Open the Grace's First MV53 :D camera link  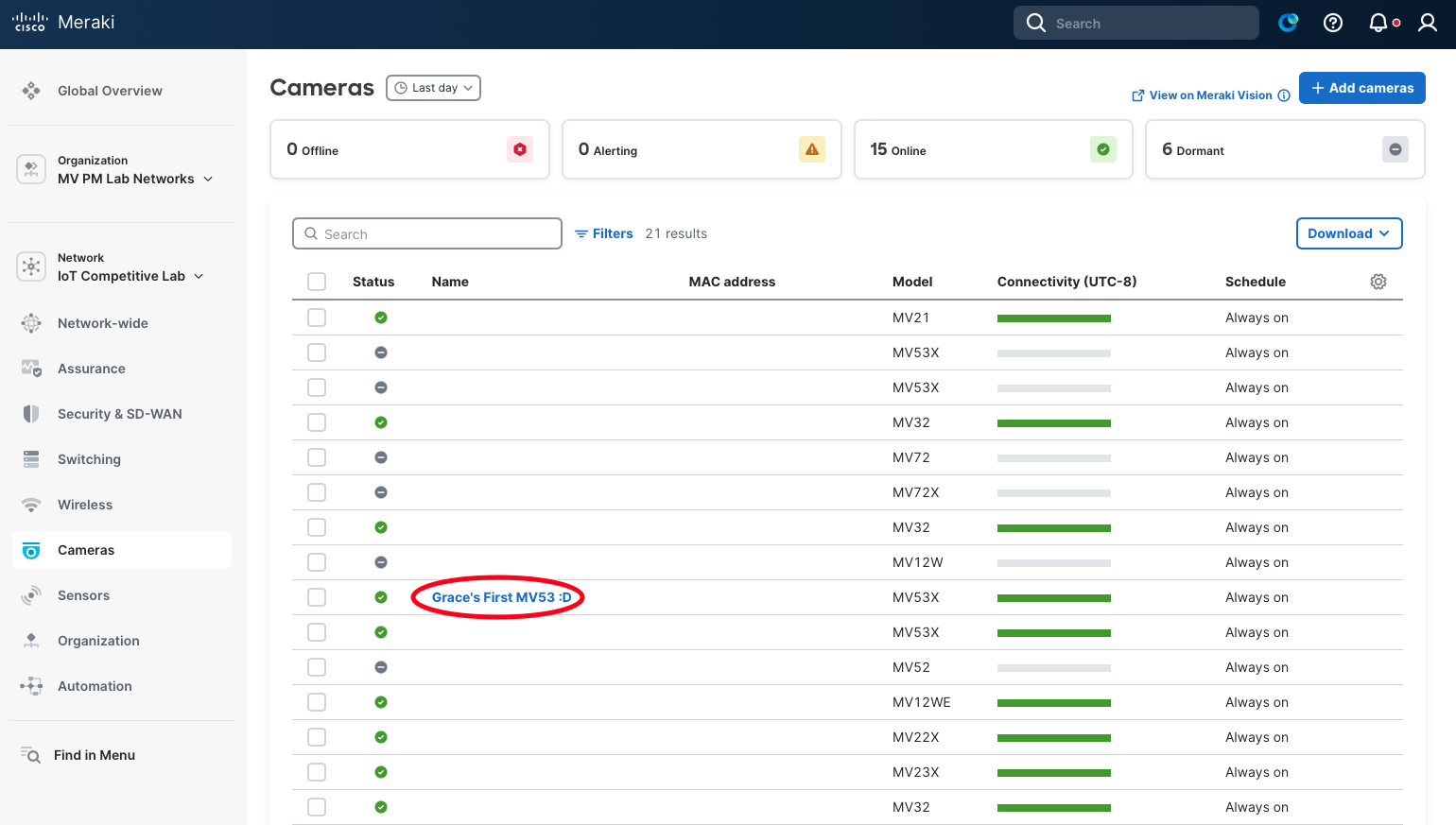click(501, 597)
